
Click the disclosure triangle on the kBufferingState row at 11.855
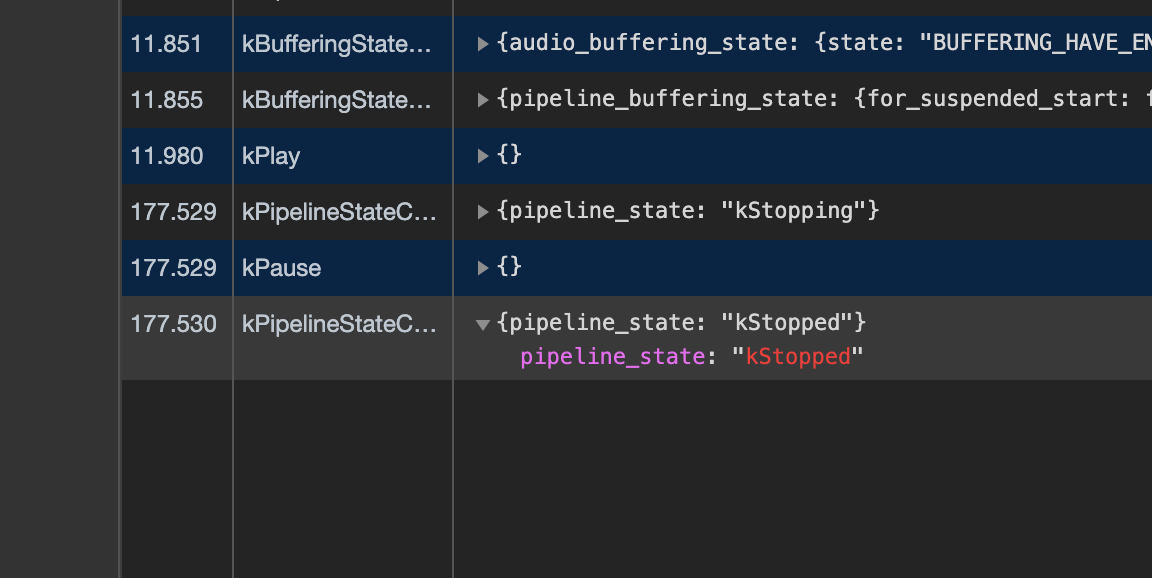[481, 99]
